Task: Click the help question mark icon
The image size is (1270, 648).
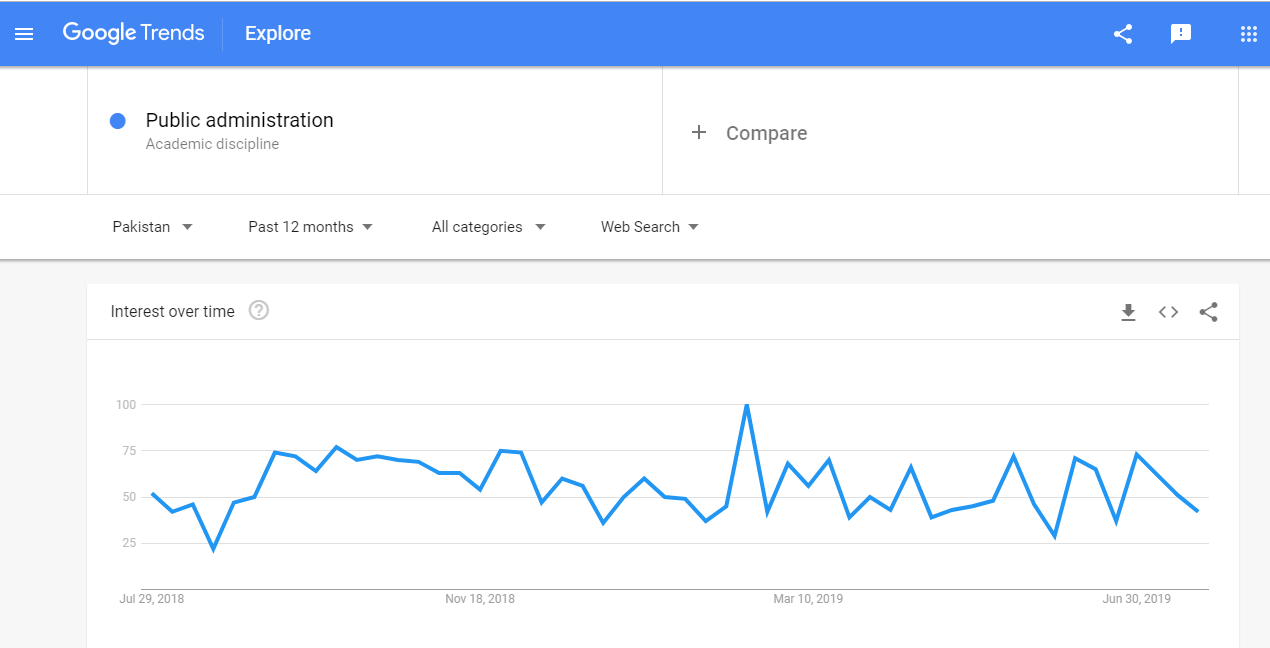Action: (x=259, y=311)
